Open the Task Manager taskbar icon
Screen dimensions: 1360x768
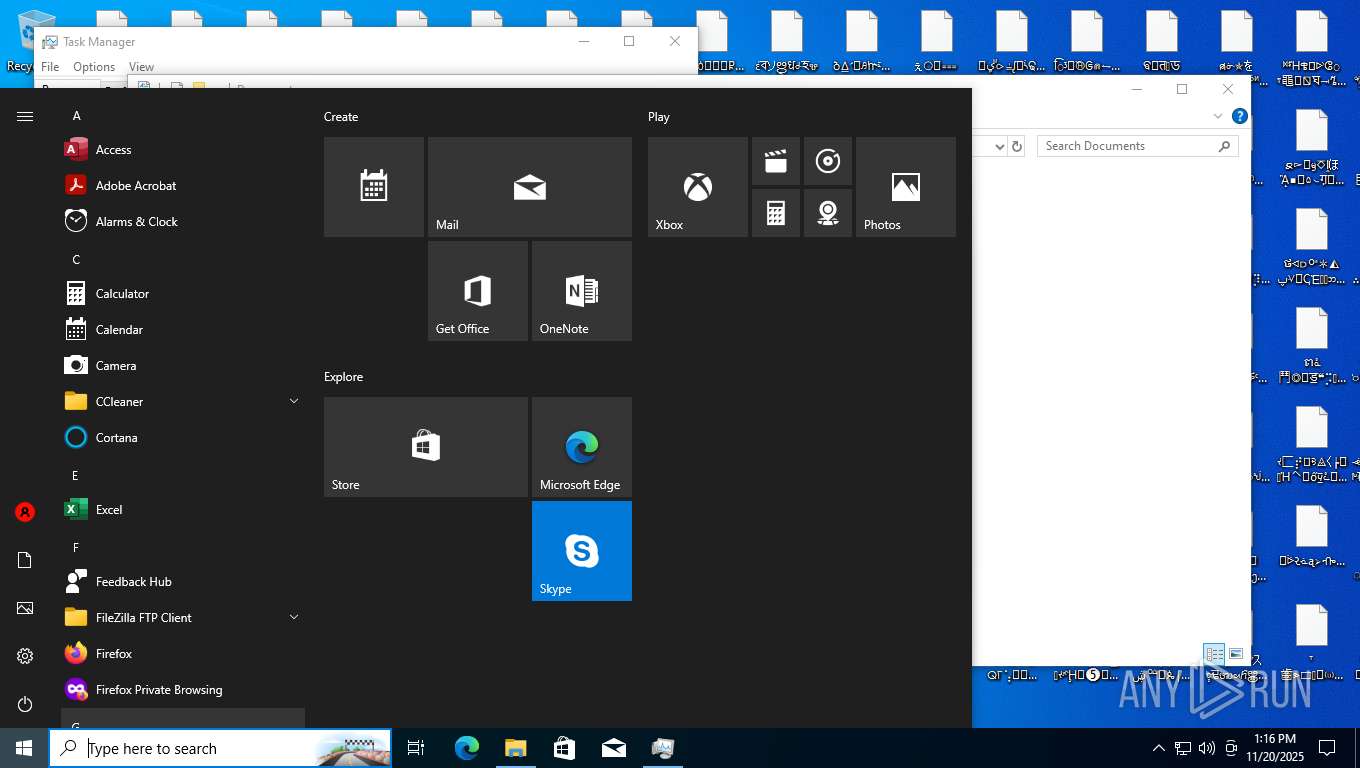tap(662, 748)
